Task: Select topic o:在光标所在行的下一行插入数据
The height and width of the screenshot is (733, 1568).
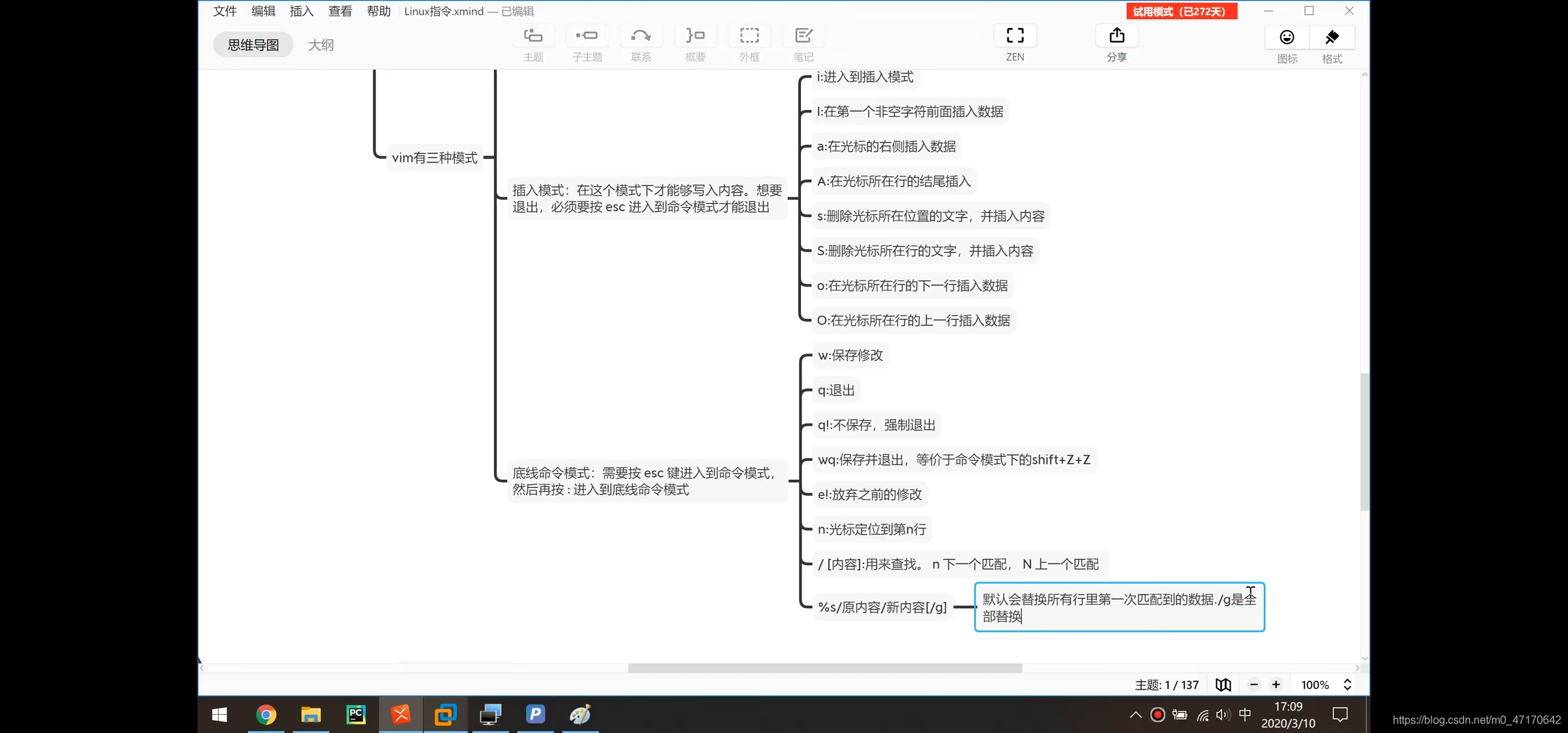Action: pos(912,286)
